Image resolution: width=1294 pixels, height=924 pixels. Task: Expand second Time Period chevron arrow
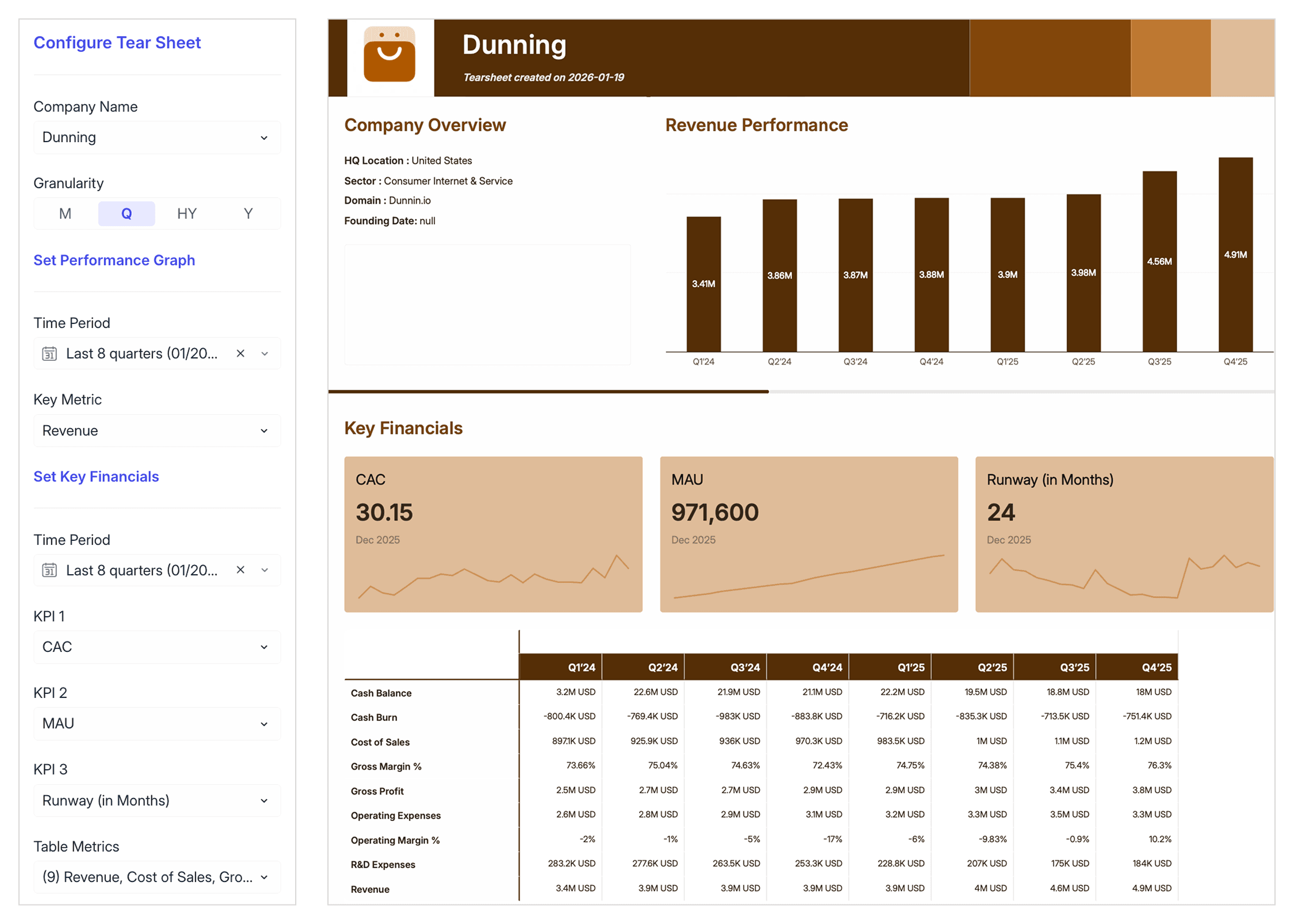click(265, 571)
